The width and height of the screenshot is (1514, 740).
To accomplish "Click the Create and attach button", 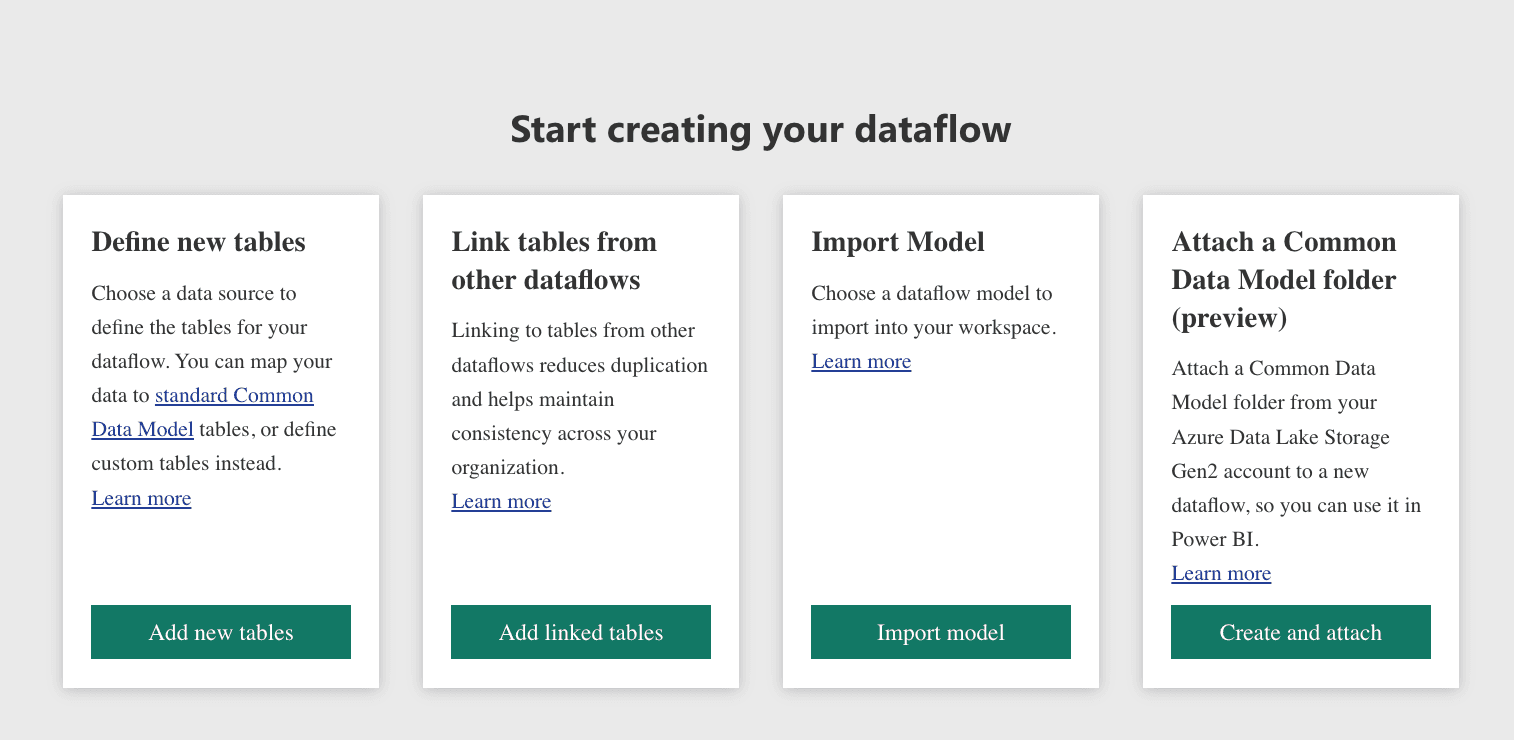I will pos(1301,632).
